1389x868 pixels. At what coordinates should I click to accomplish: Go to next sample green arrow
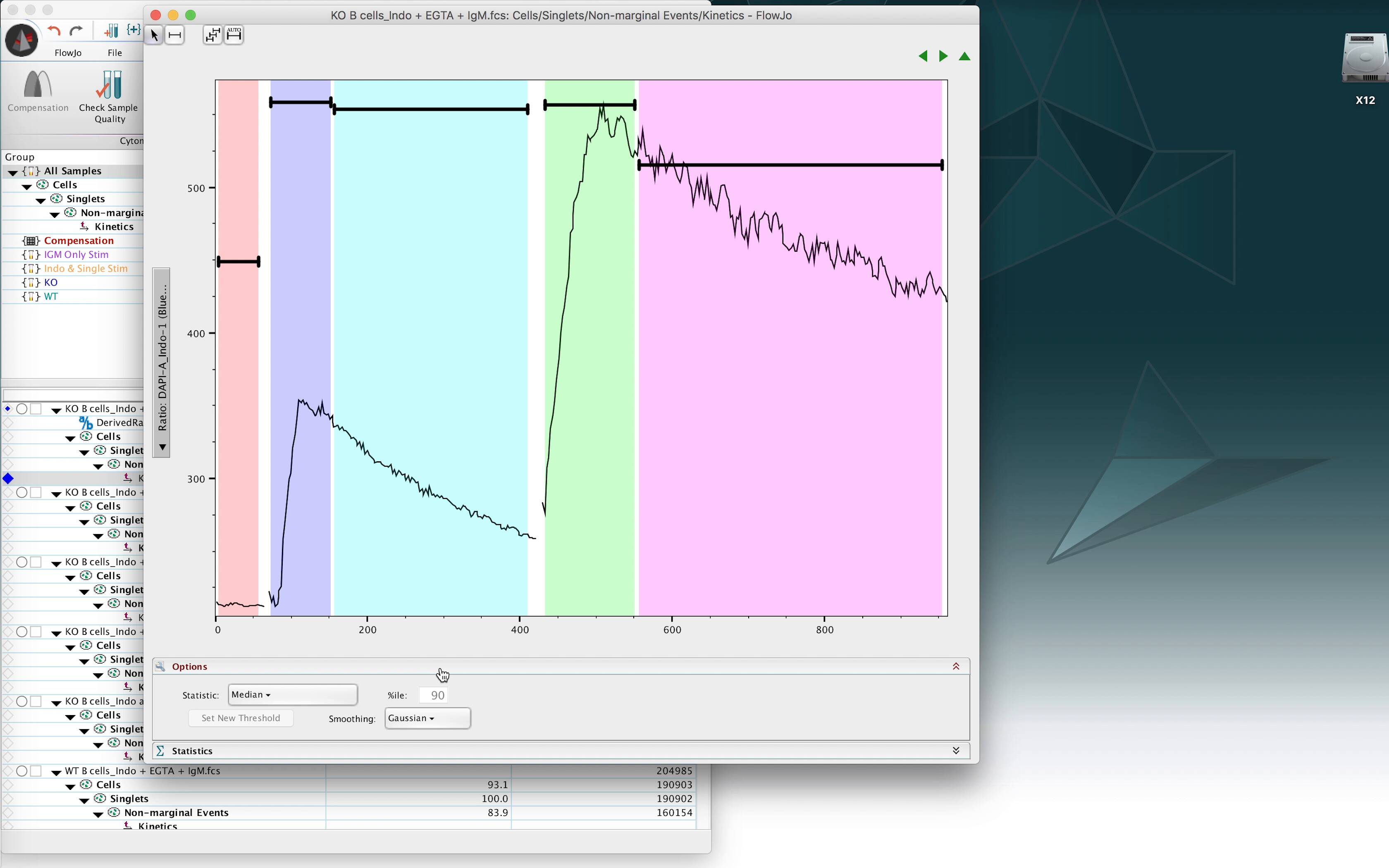943,56
